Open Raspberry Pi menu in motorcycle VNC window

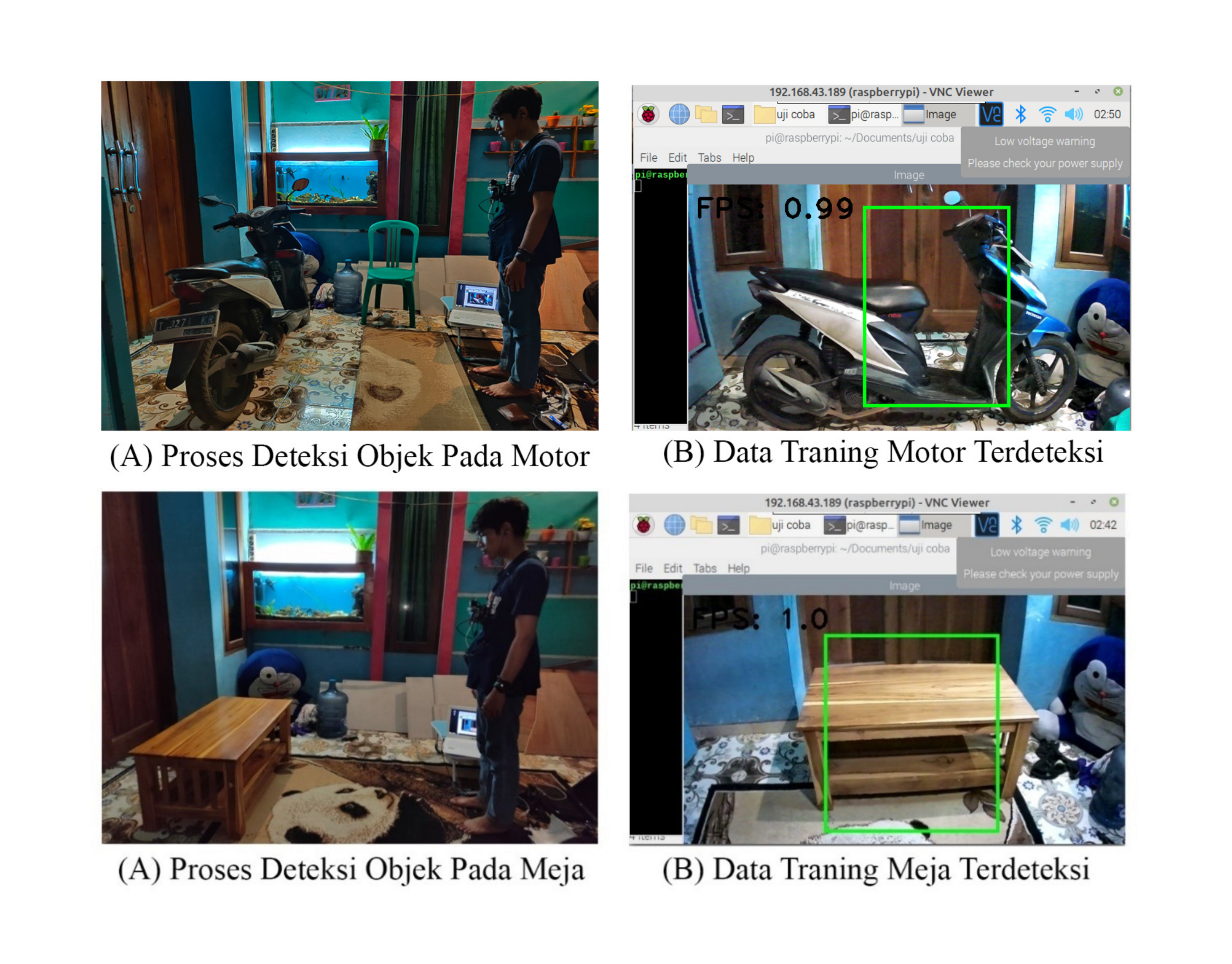coord(648,115)
